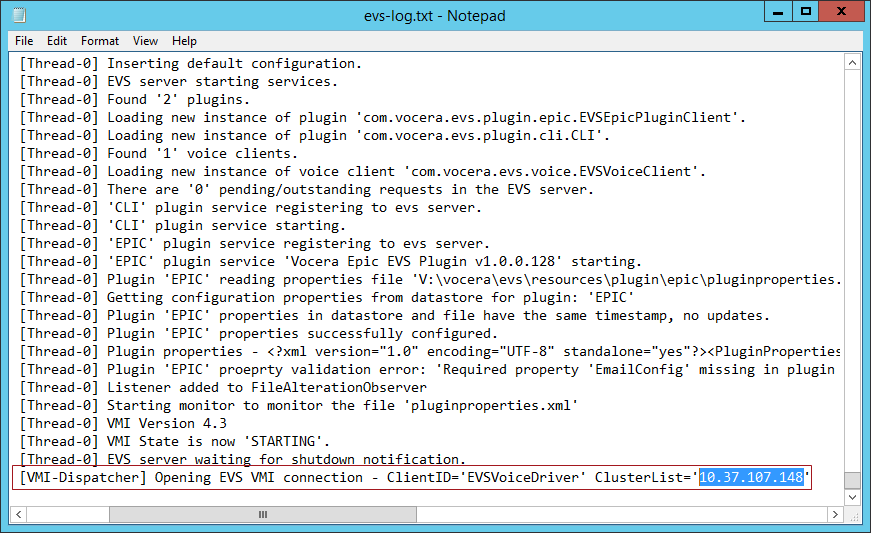Image resolution: width=871 pixels, height=533 pixels.
Task: Click the vertical scrollbar down arrow
Action: click(x=851, y=497)
